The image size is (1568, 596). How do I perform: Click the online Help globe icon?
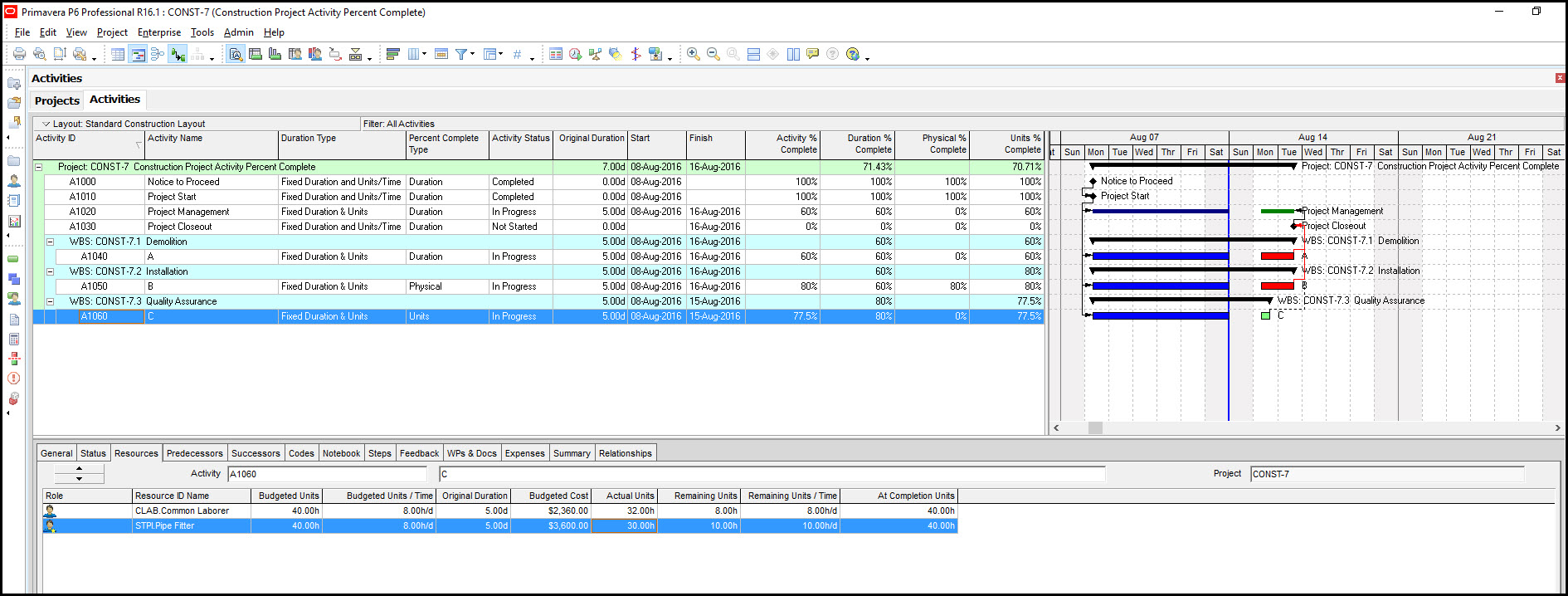click(853, 54)
